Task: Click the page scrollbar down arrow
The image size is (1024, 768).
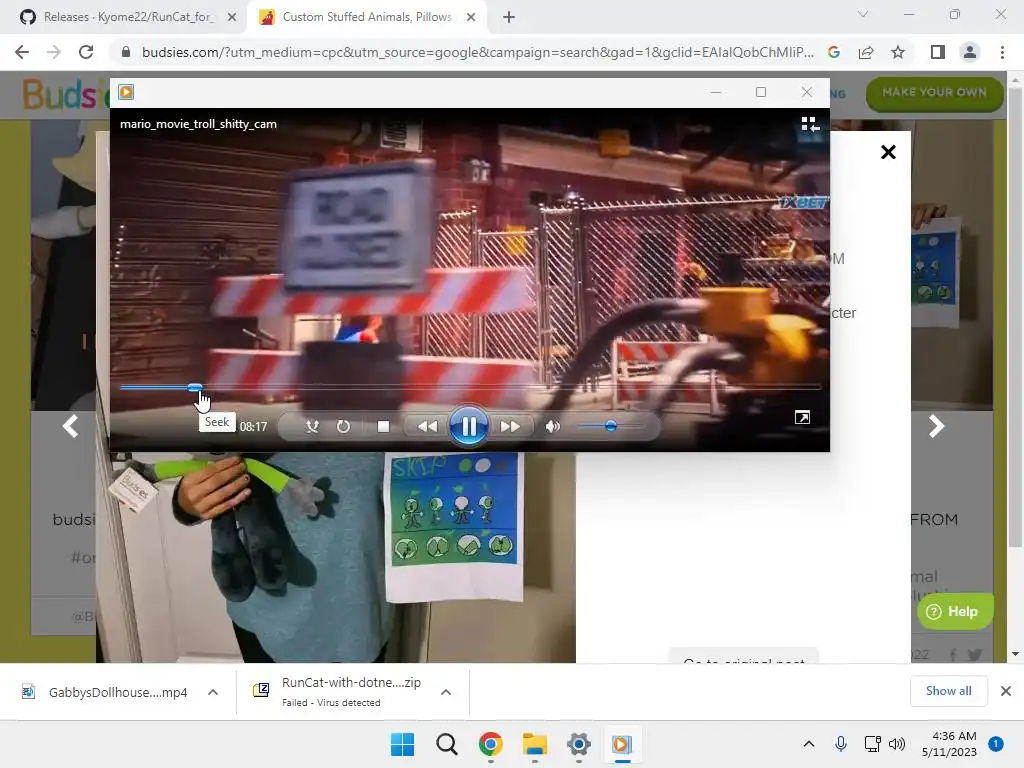Action: 1016,654
